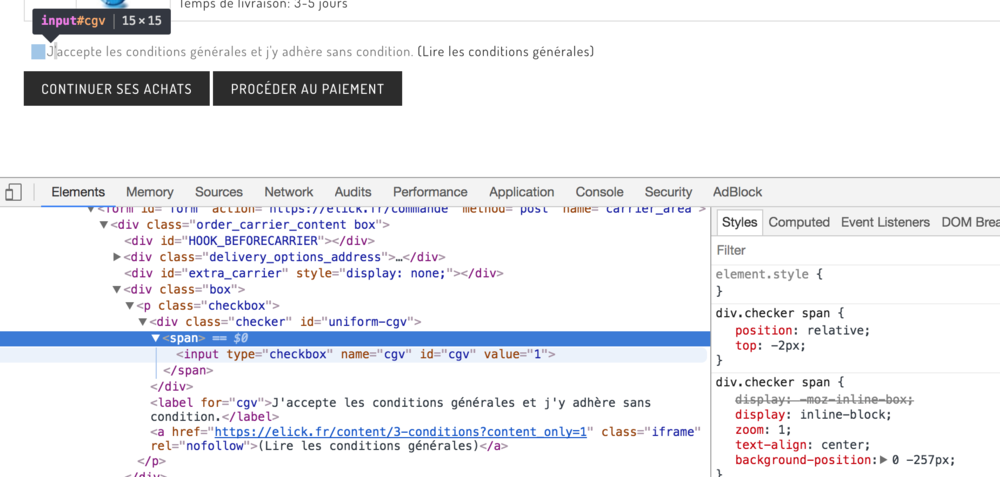Collapse the selected span element
This screenshot has height=477, width=1000.
(156, 338)
